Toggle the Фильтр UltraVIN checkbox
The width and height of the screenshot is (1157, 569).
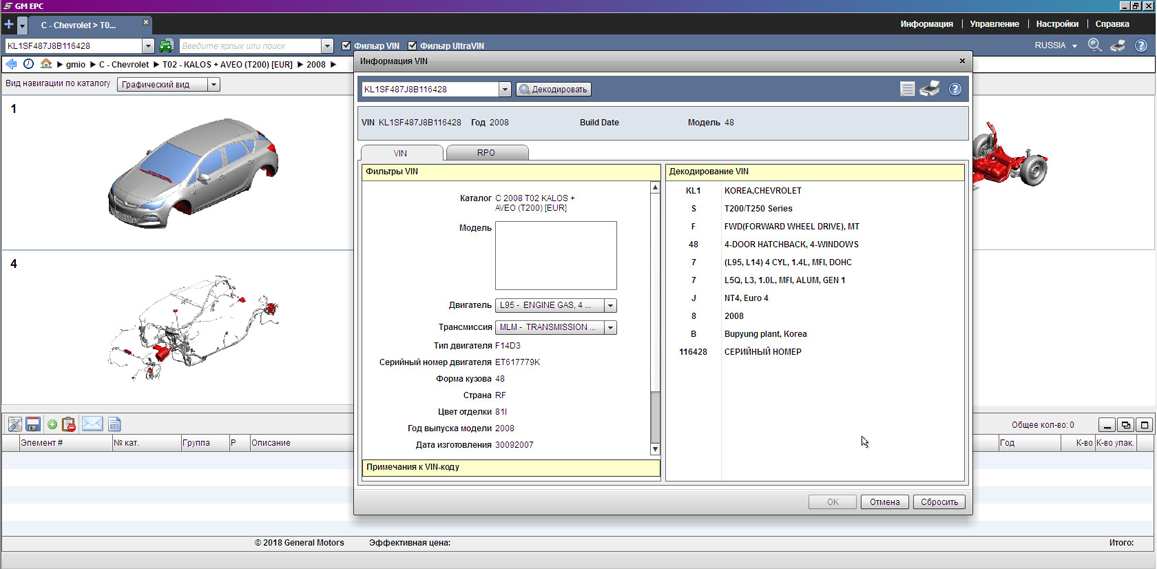pos(412,46)
